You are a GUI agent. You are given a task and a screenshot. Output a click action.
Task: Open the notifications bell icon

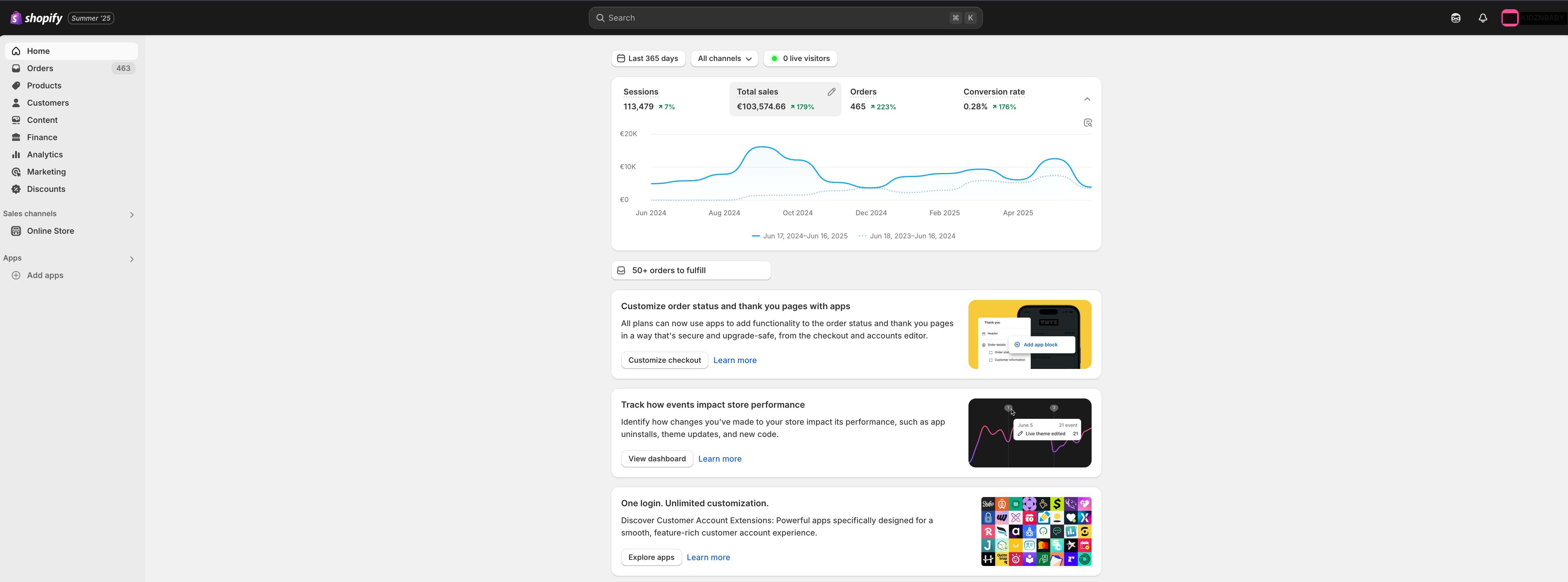pos(1483,18)
